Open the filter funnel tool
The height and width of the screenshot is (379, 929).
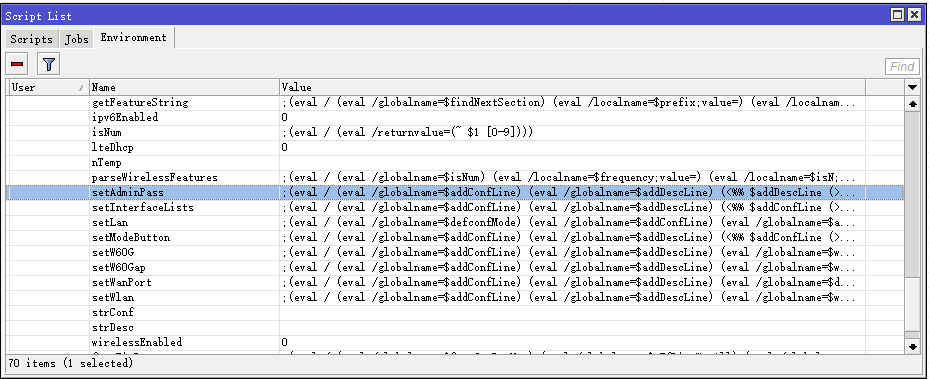pos(49,64)
